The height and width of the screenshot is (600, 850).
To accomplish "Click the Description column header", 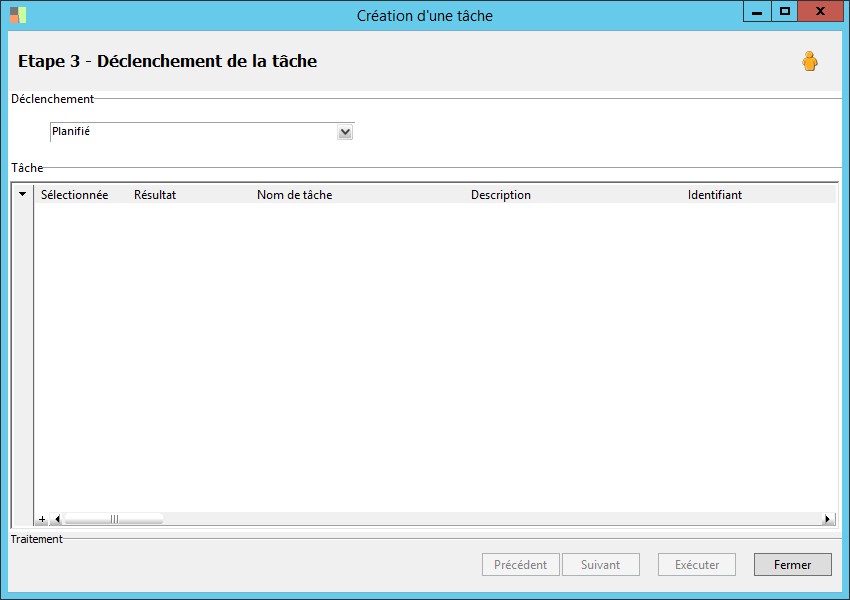I will [500, 195].
